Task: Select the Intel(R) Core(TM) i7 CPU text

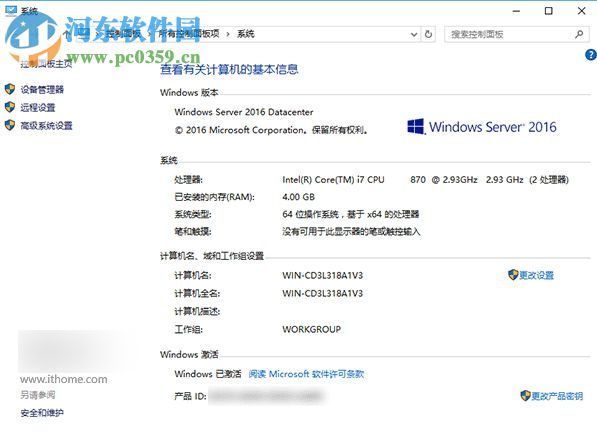Action: coord(333,179)
